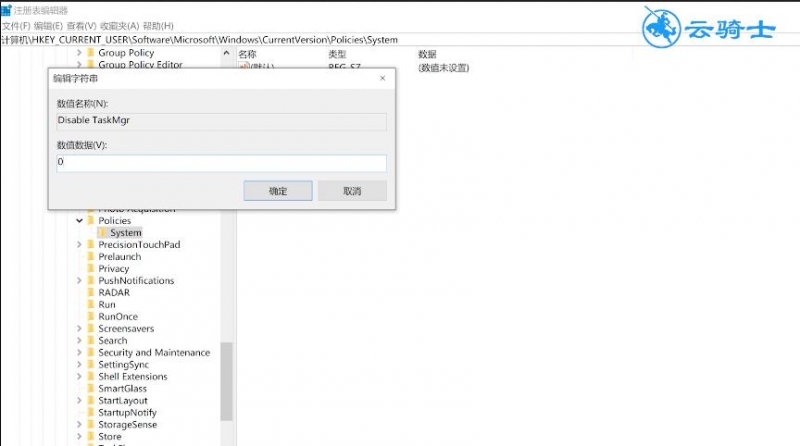Sort by the 名称 column header

point(247,54)
